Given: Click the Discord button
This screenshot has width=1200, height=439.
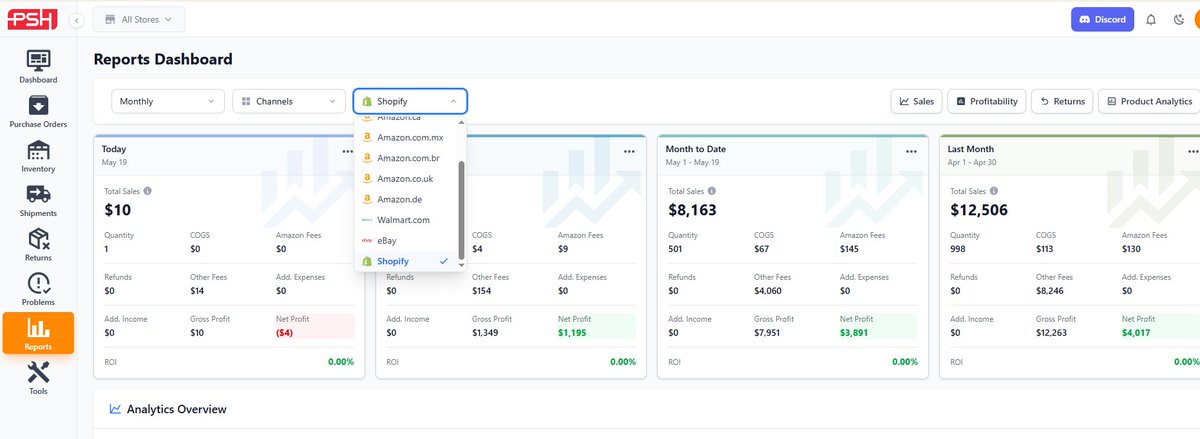Looking at the screenshot, I should (1102, 19).
